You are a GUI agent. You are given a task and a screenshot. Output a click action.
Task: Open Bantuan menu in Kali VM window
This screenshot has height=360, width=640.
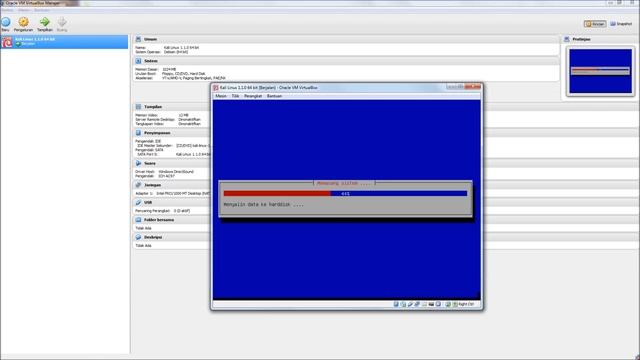[274, 96]
